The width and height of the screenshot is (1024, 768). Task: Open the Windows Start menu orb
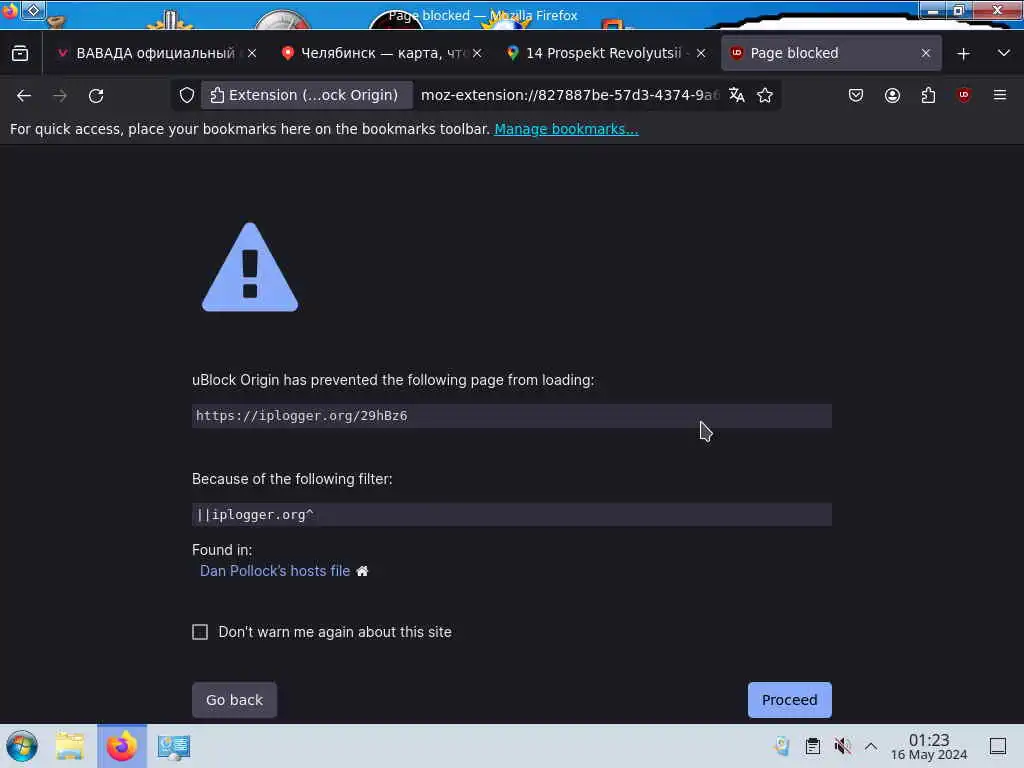pyautogui.click(x=22, y=746)
